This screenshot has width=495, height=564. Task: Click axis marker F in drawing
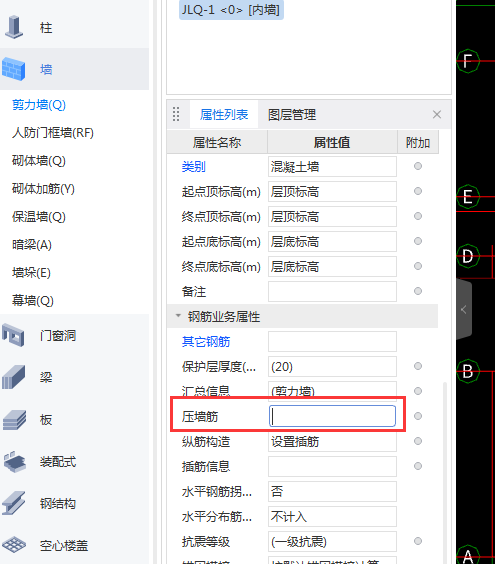pyautogui.click(x=468, y=61)
